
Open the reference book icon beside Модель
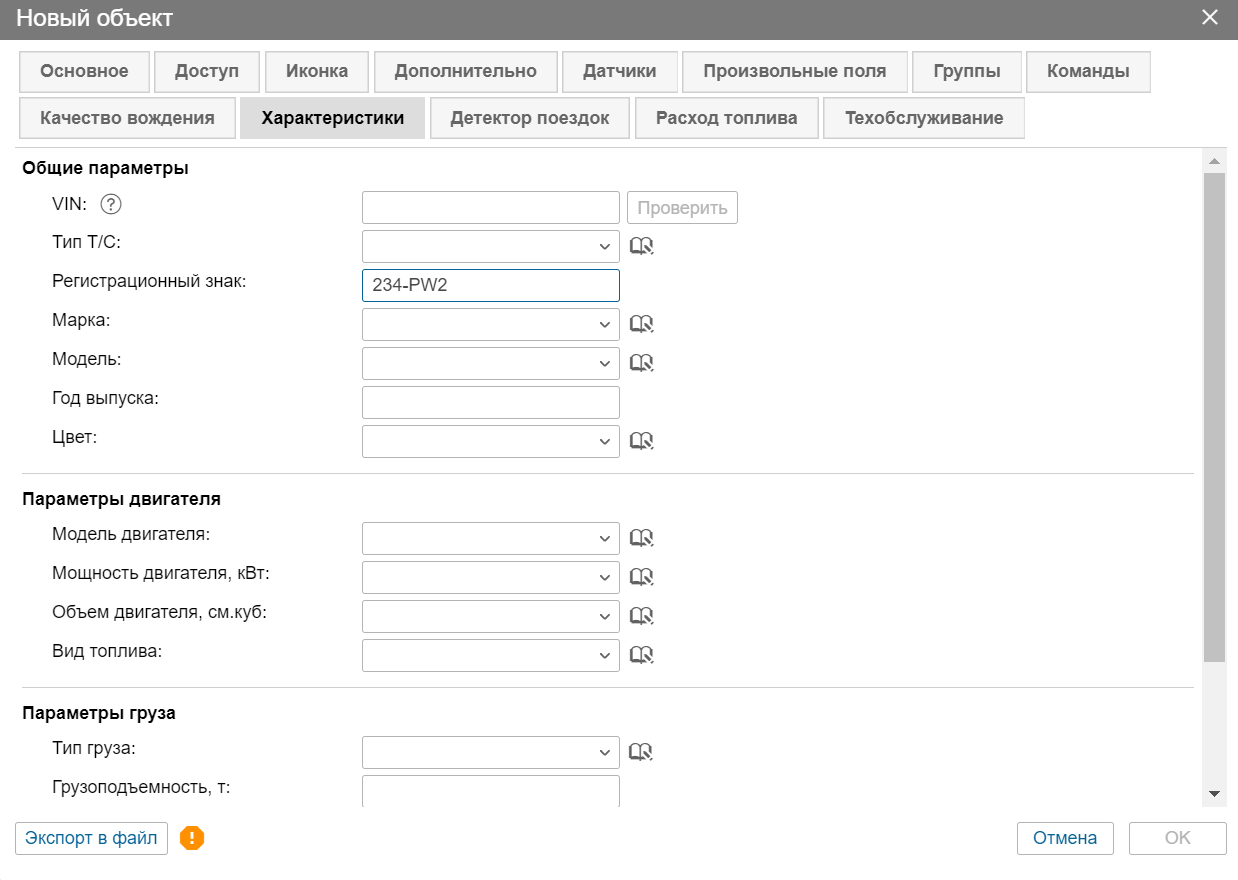[x=641, y=363]
